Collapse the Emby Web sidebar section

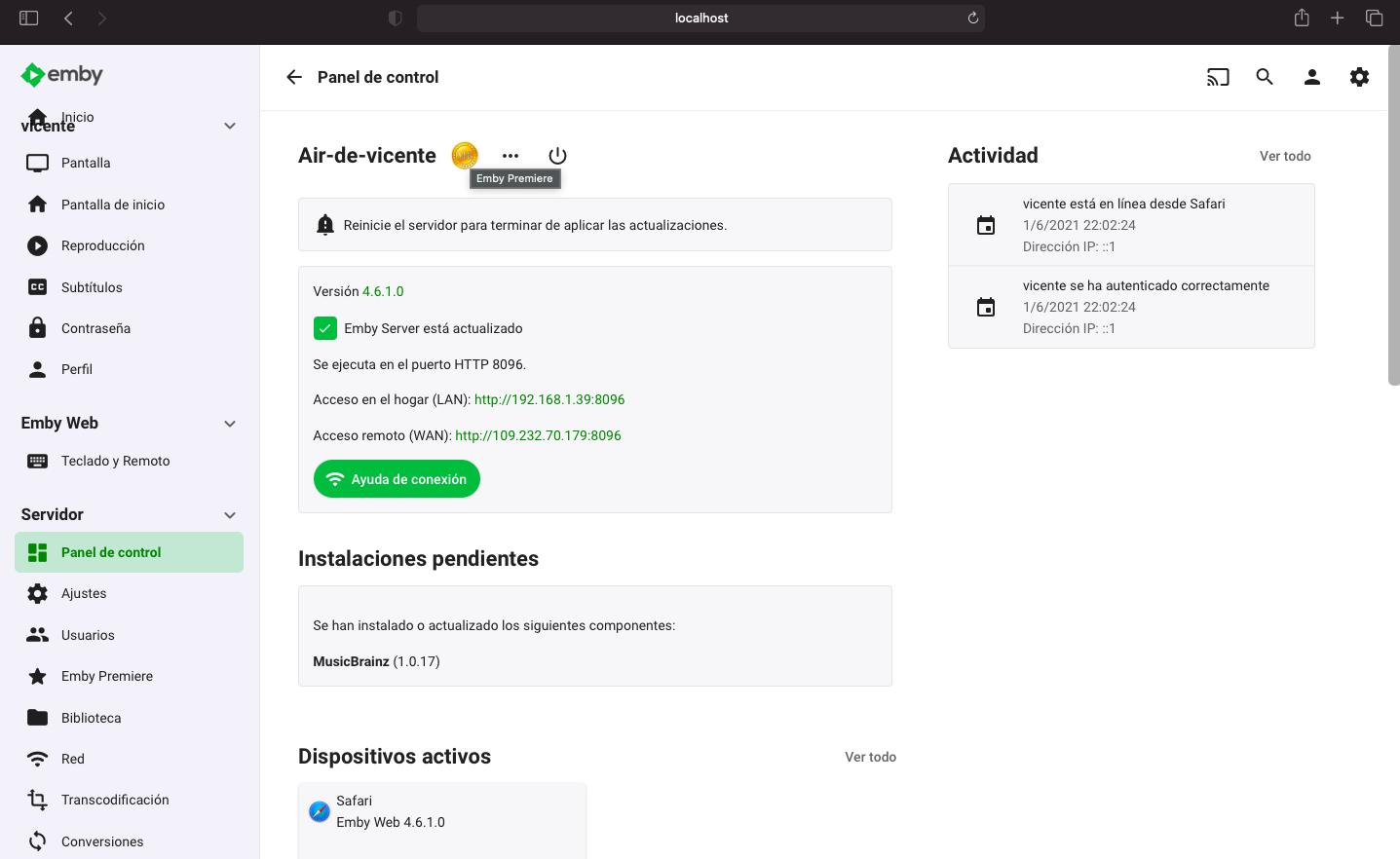pyautogui.click(x=230, y=424)
